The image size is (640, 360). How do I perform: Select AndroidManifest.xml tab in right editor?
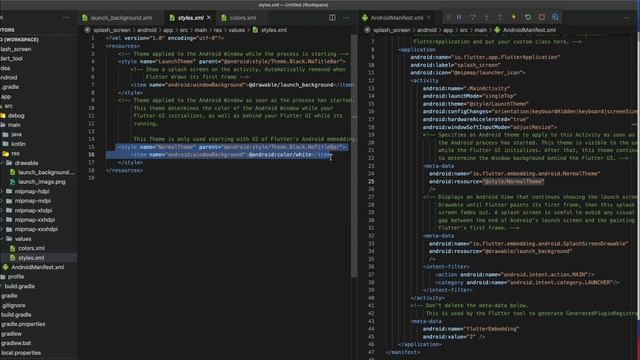pyautogui.click(x=396, y=18)
